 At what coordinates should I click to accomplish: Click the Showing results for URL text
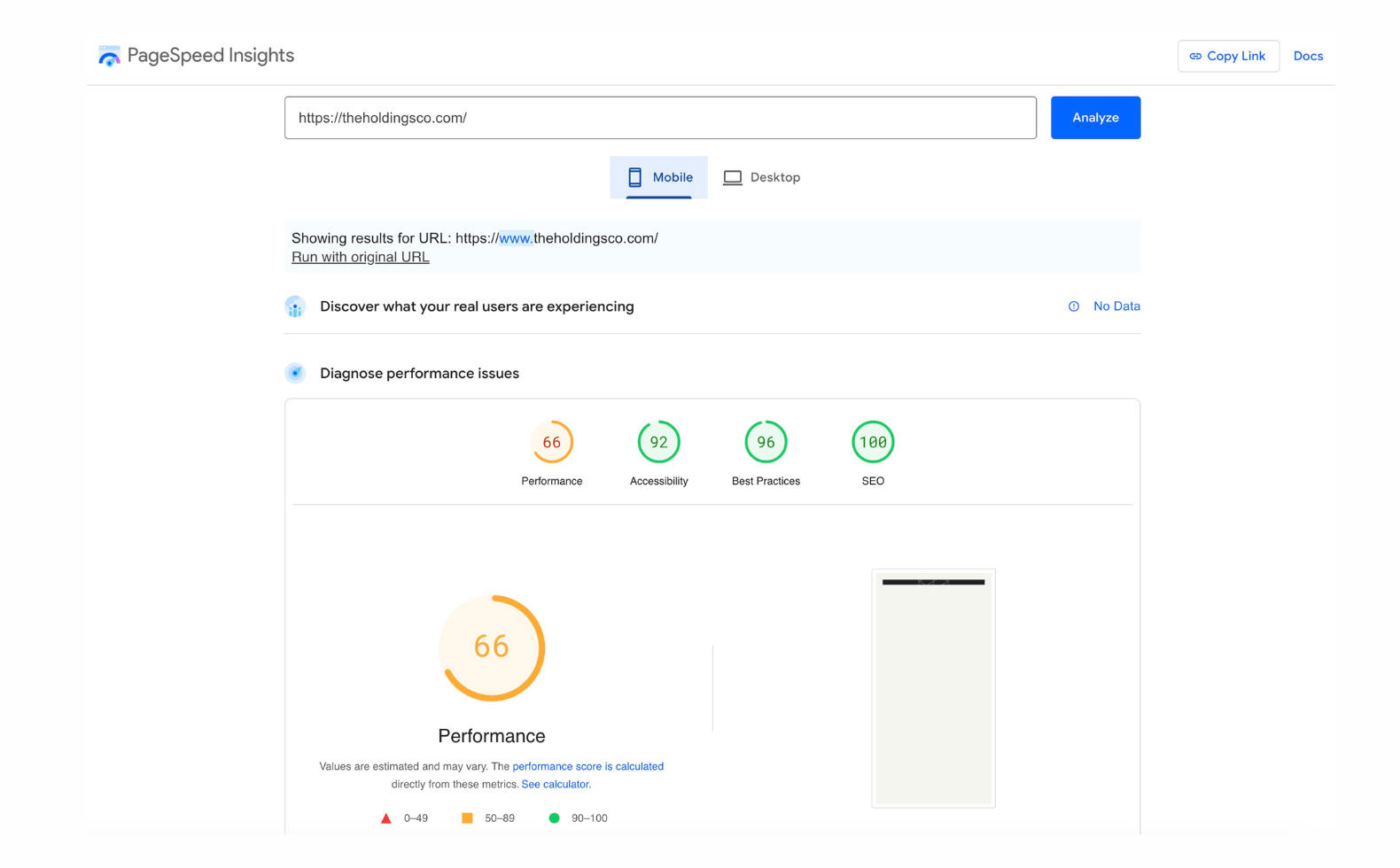click(x=475, y=238)
